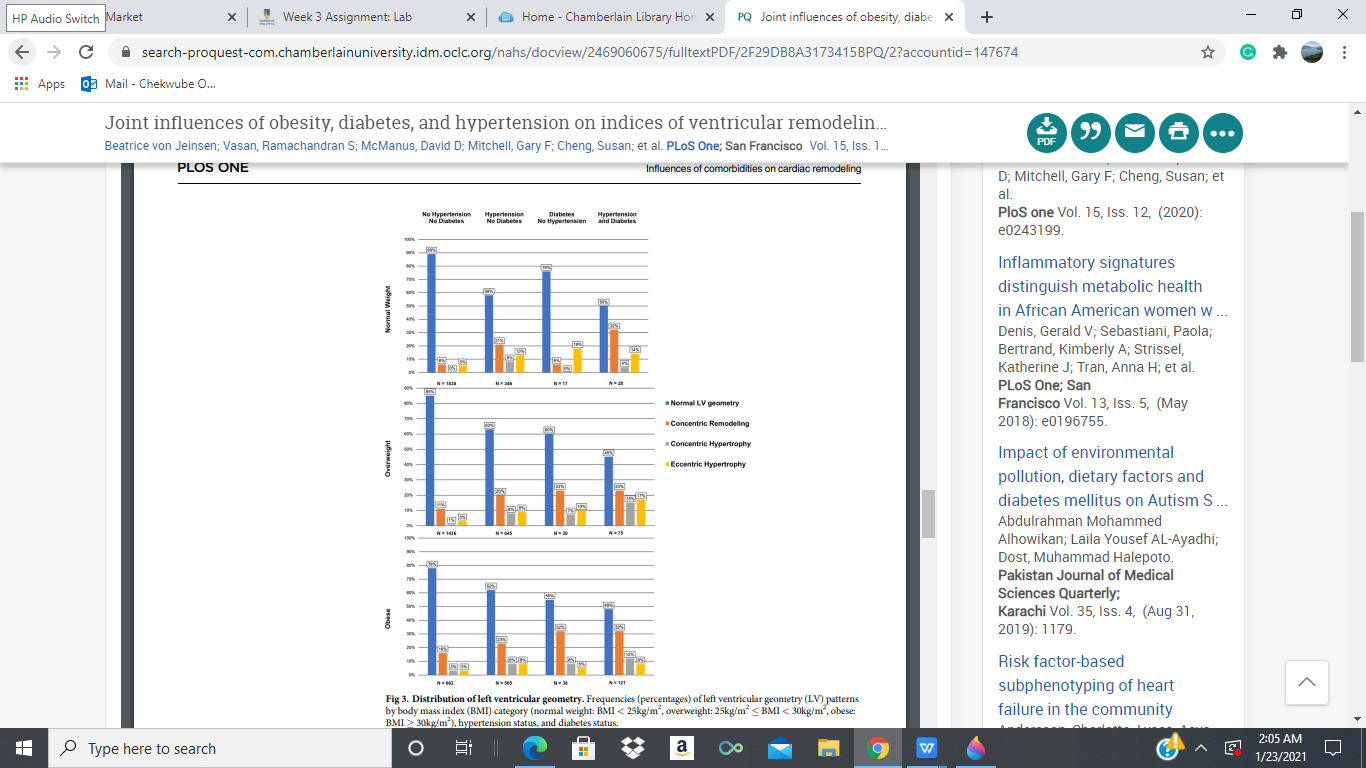Open Chrome's three-dot menu
This screenshot has width=1366, height=768.
coord(1343,52)
